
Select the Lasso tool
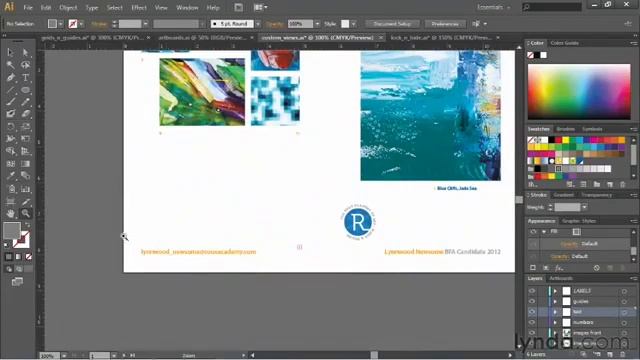[25, 65]
